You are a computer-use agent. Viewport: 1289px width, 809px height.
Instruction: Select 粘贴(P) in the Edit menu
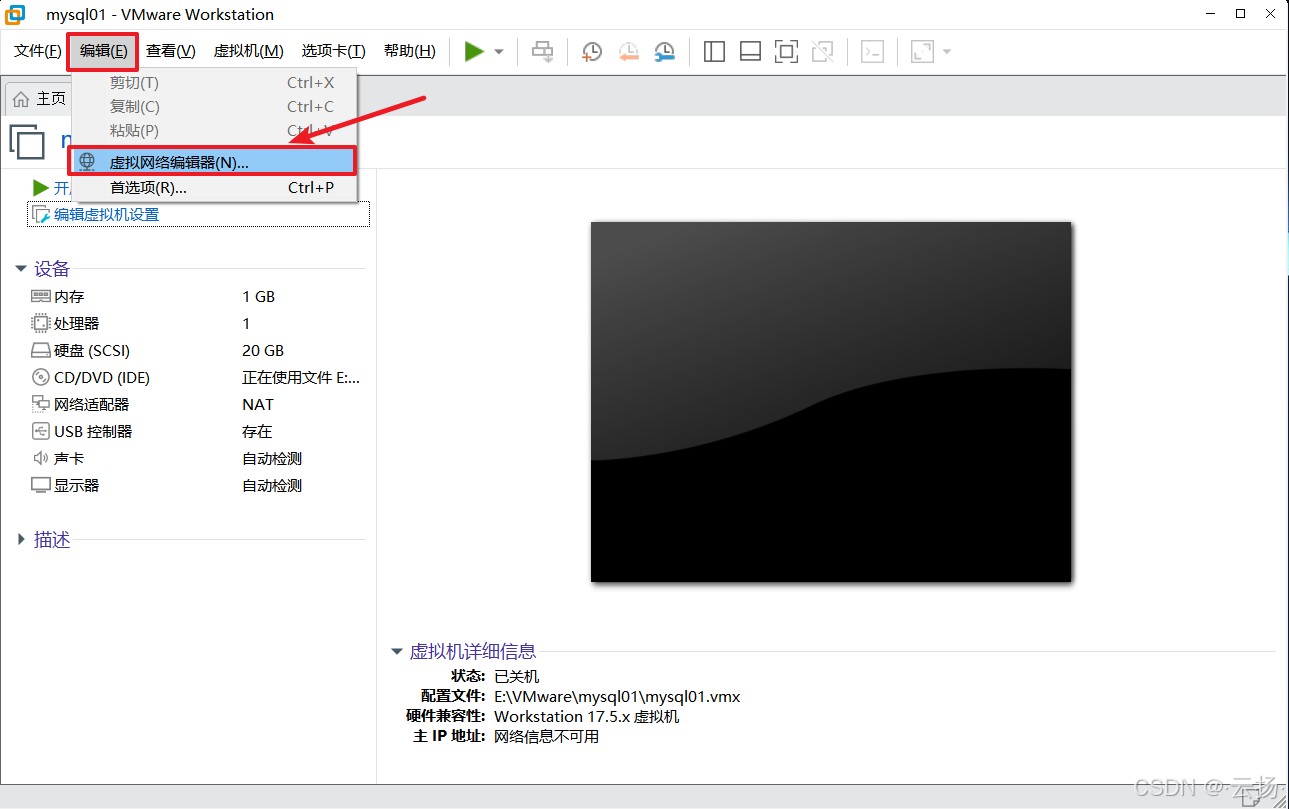pos(213,130)
